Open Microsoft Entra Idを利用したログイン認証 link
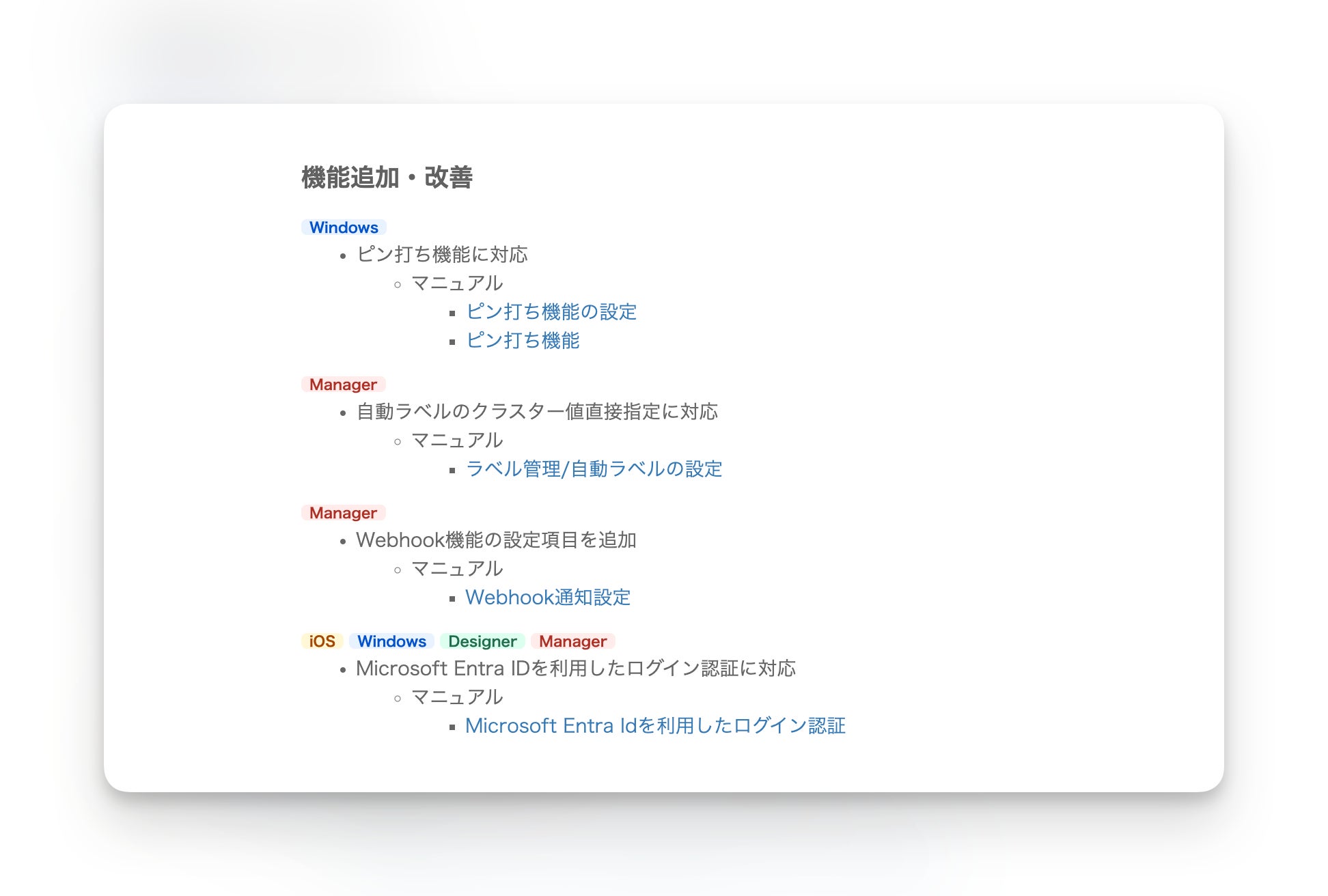 click(655, 726)
